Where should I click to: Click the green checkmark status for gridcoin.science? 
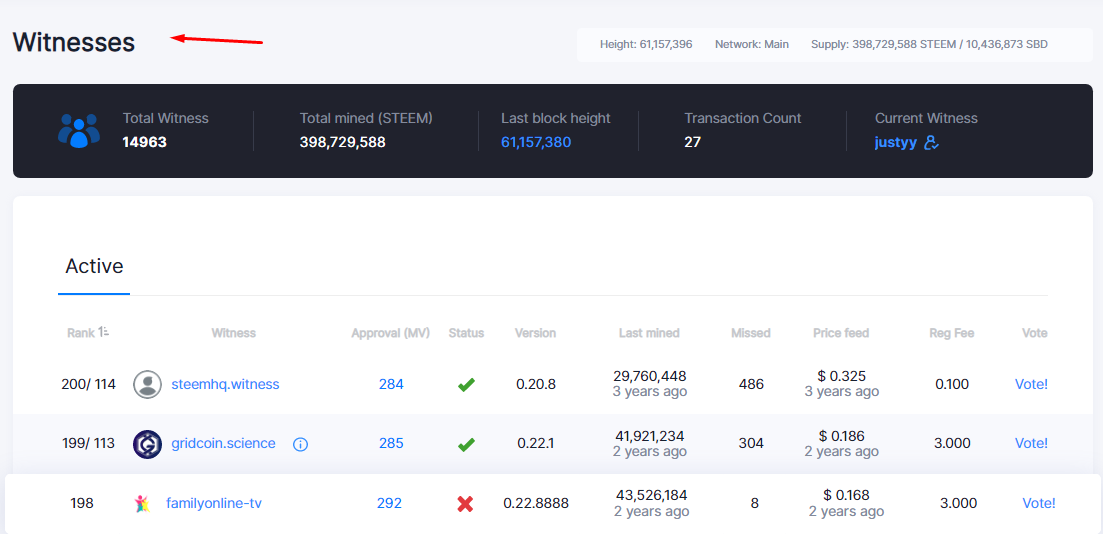click(466, 445)
